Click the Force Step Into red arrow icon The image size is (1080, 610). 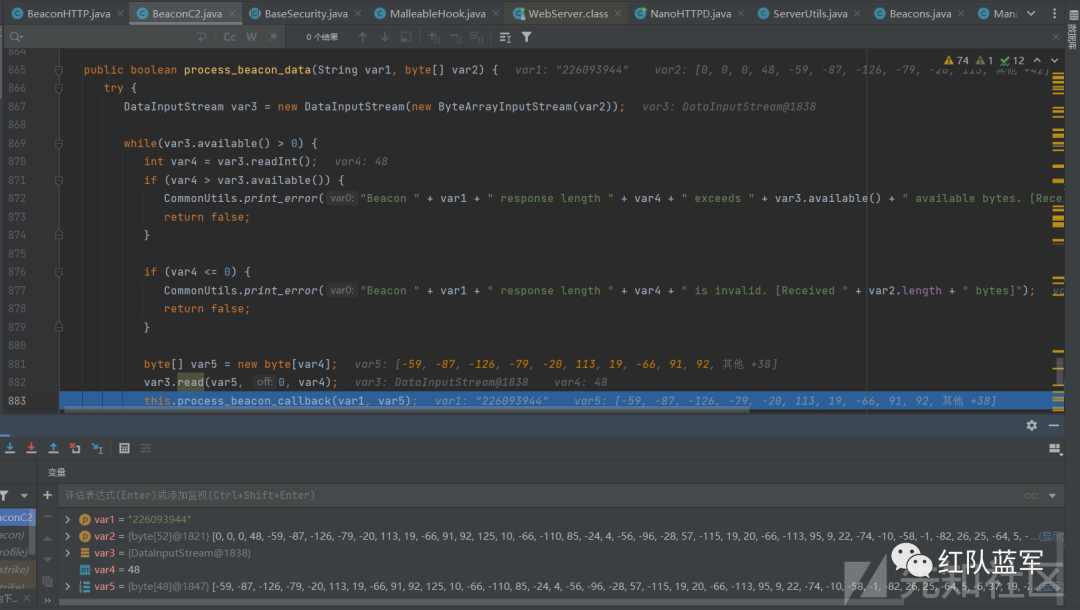click(31, 448)
